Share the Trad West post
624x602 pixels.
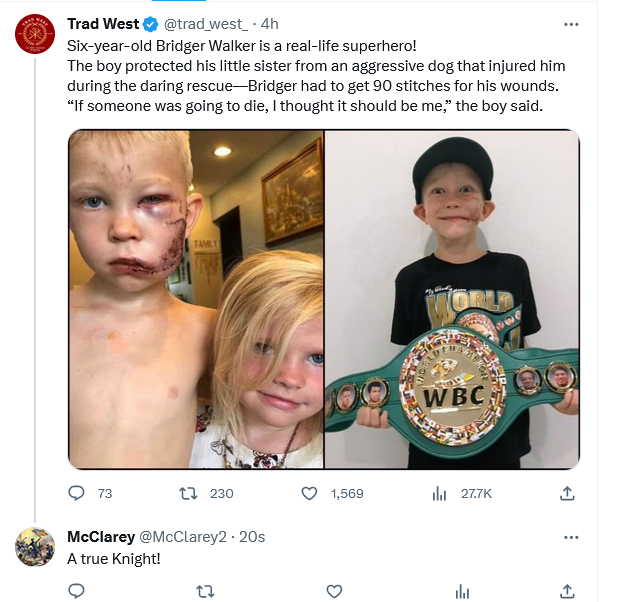[x=567, y=493]
